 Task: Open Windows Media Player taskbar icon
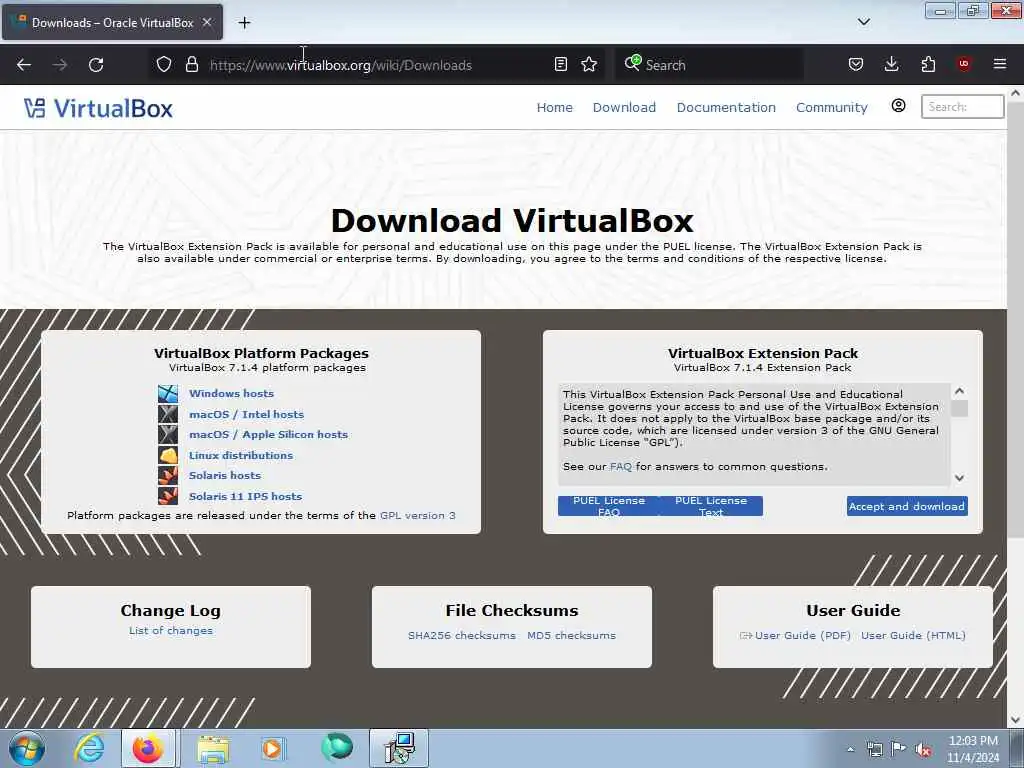click(x=272, y=748)
